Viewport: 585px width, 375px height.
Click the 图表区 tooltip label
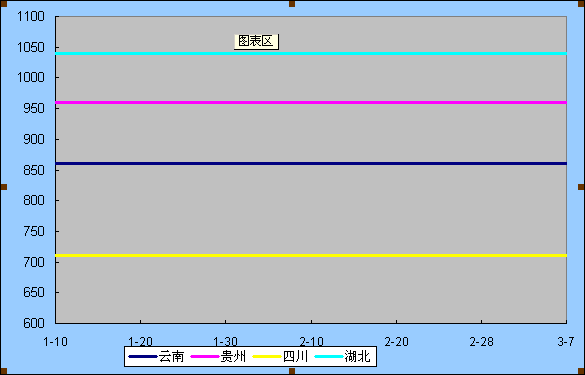[256, 41]
